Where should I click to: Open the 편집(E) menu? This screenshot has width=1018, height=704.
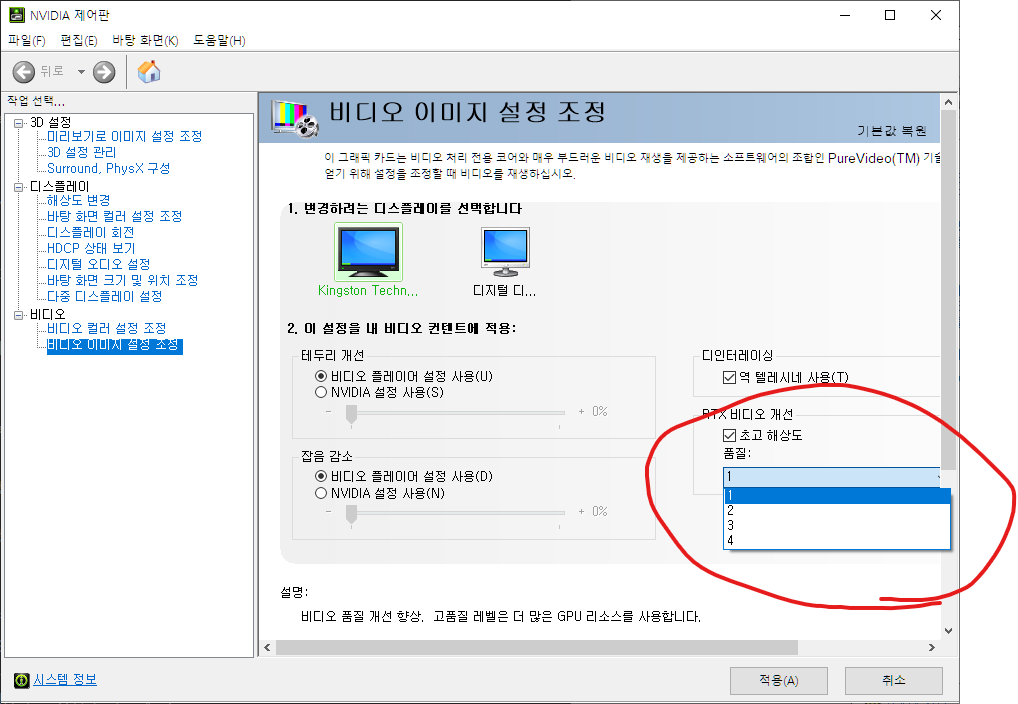(x=79, y=40)
